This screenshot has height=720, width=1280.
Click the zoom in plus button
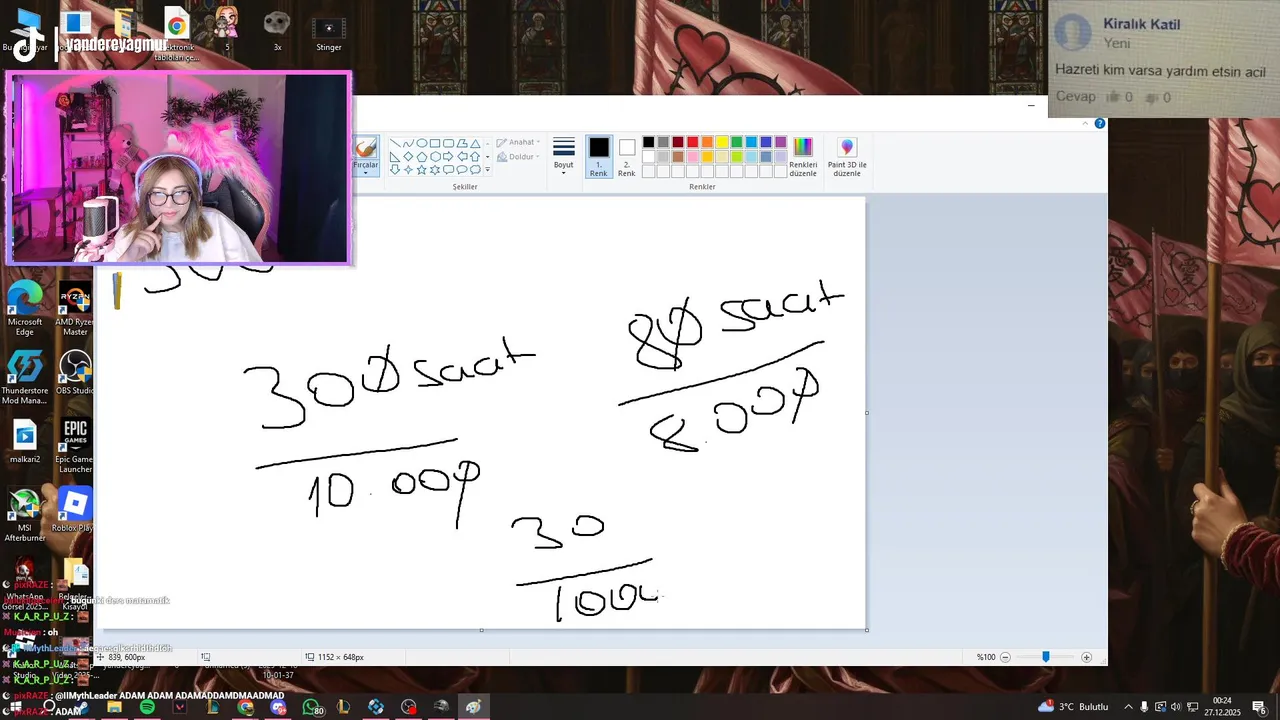[x=1086, y=657]
